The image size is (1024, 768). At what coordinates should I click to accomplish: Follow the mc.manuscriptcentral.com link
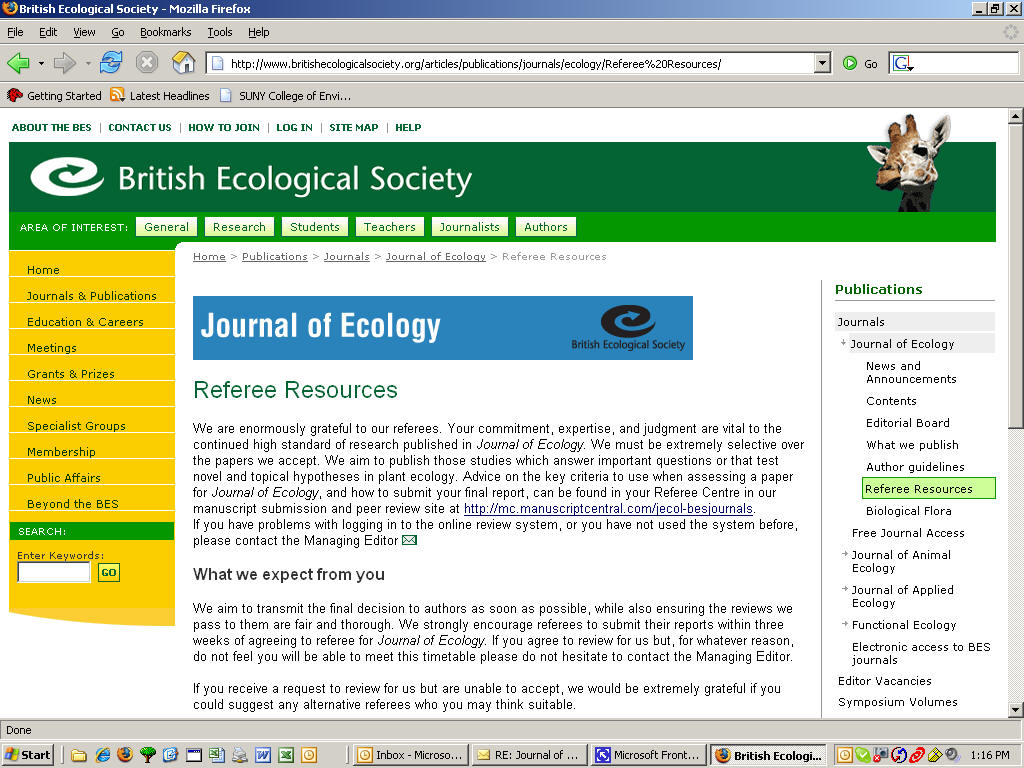pyautogui.click(x=608, y=509)
